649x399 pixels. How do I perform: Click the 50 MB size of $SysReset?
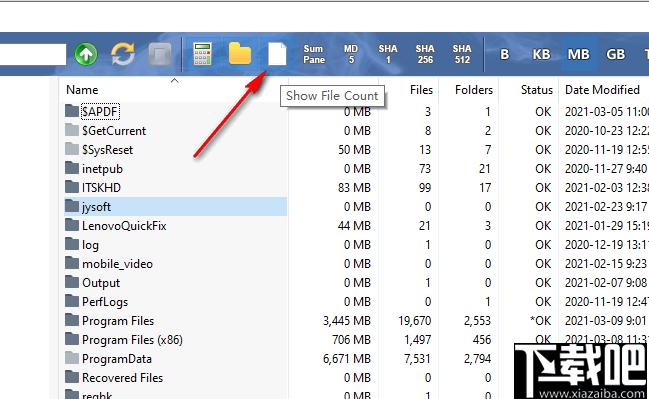354,149
